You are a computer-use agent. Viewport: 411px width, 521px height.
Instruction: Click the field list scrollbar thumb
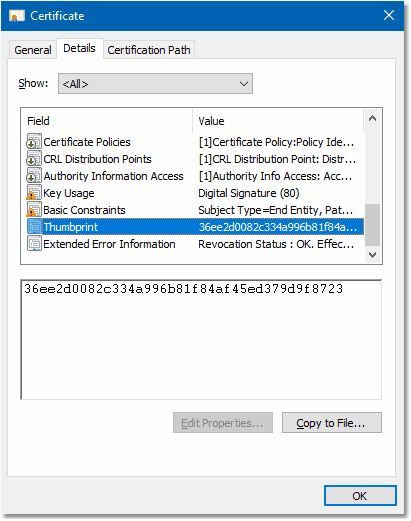pyautogui.click(x=372, y=225)
